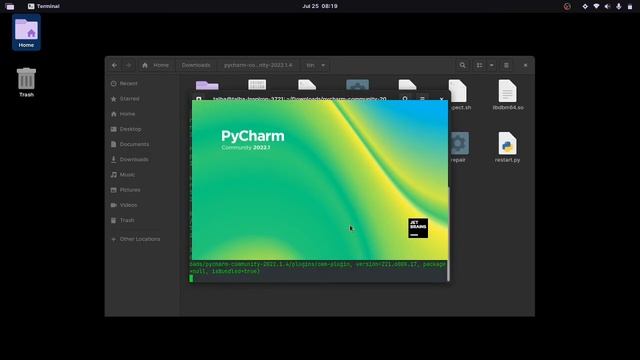
Task: Click the red circular tray indicator icon
Action: click(x=567, y=6)
